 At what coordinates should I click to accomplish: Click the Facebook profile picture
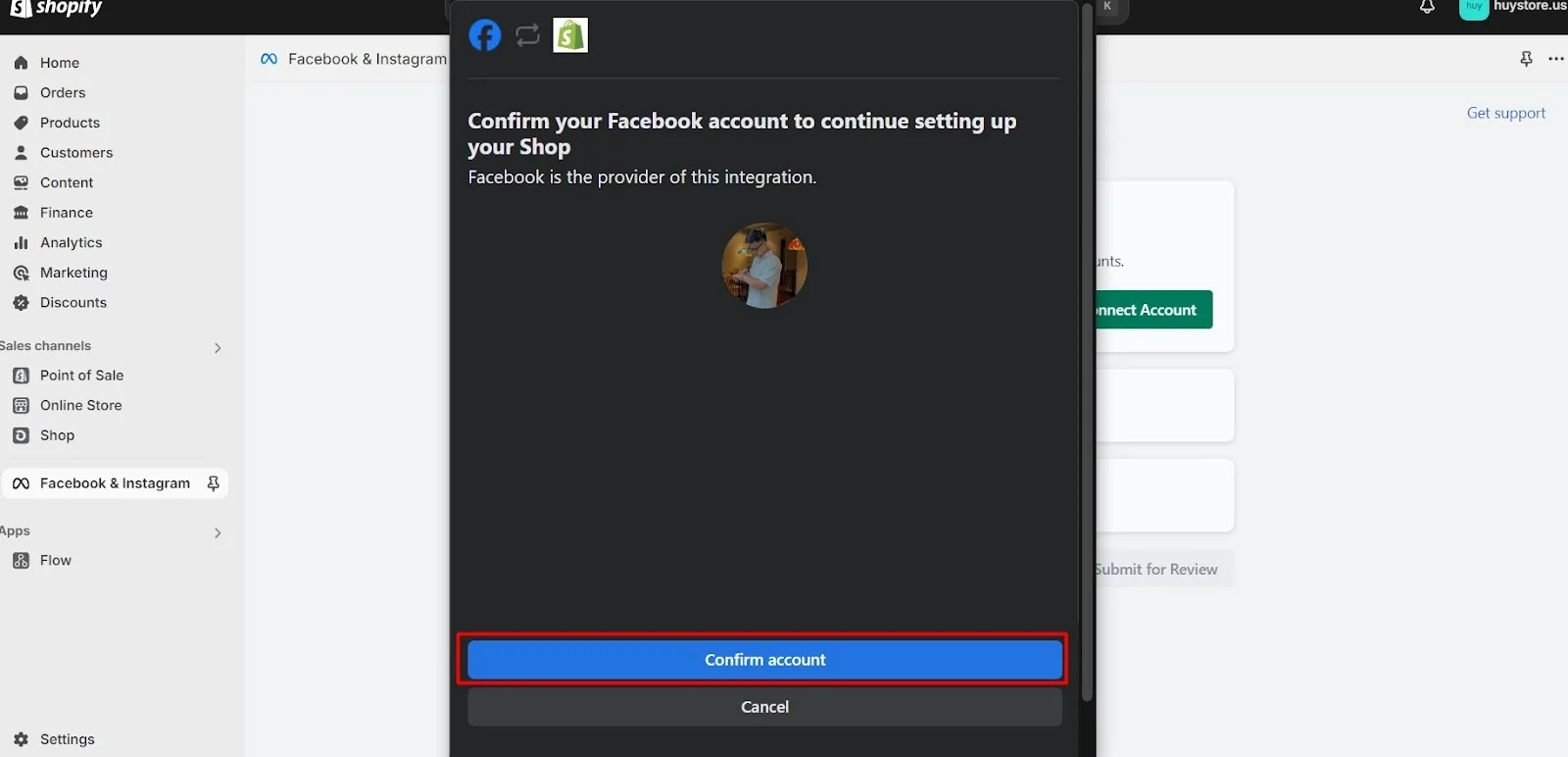click(x=764, y=265)
